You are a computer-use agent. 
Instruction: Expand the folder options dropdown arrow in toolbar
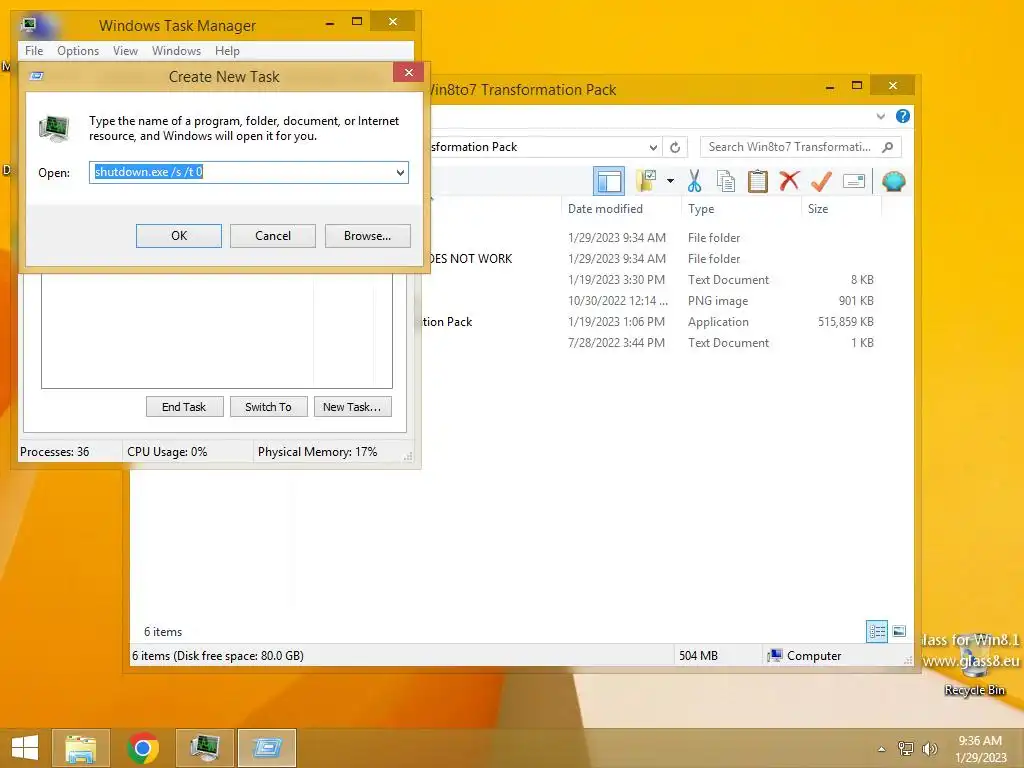pyautogui.click(x=670, y=181)
